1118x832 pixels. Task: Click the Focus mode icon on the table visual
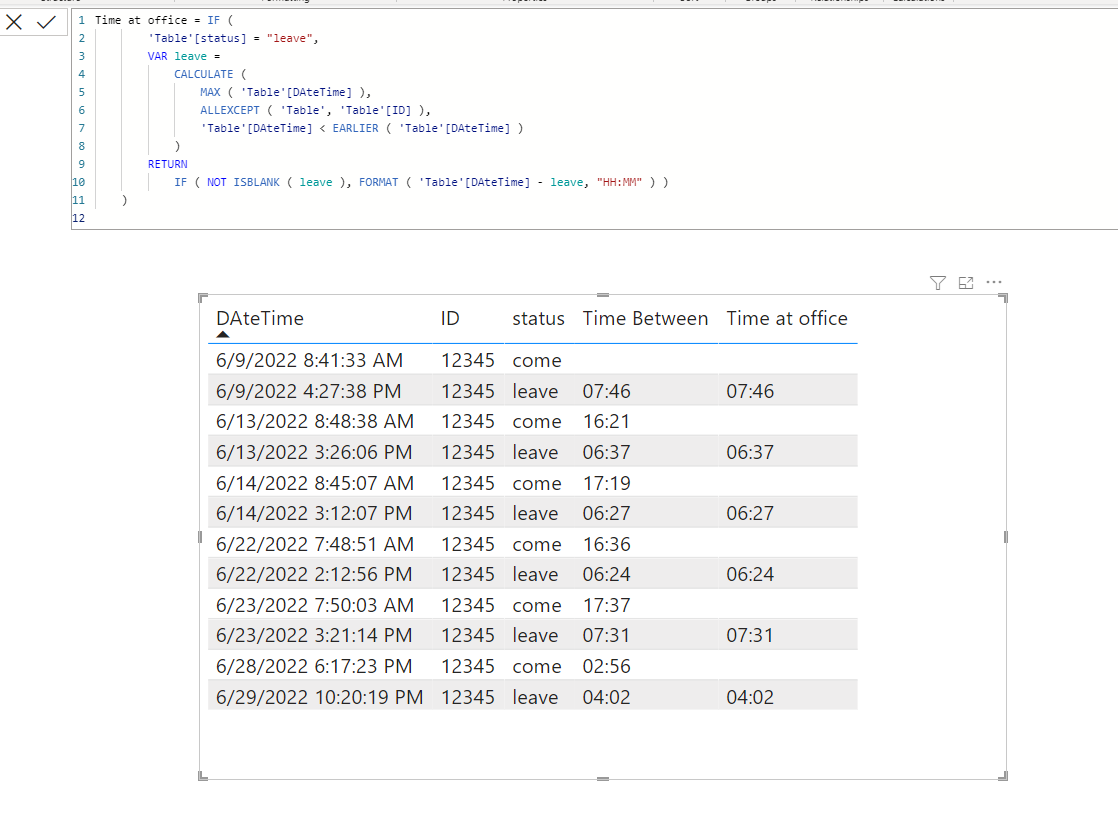click(965, 283)
